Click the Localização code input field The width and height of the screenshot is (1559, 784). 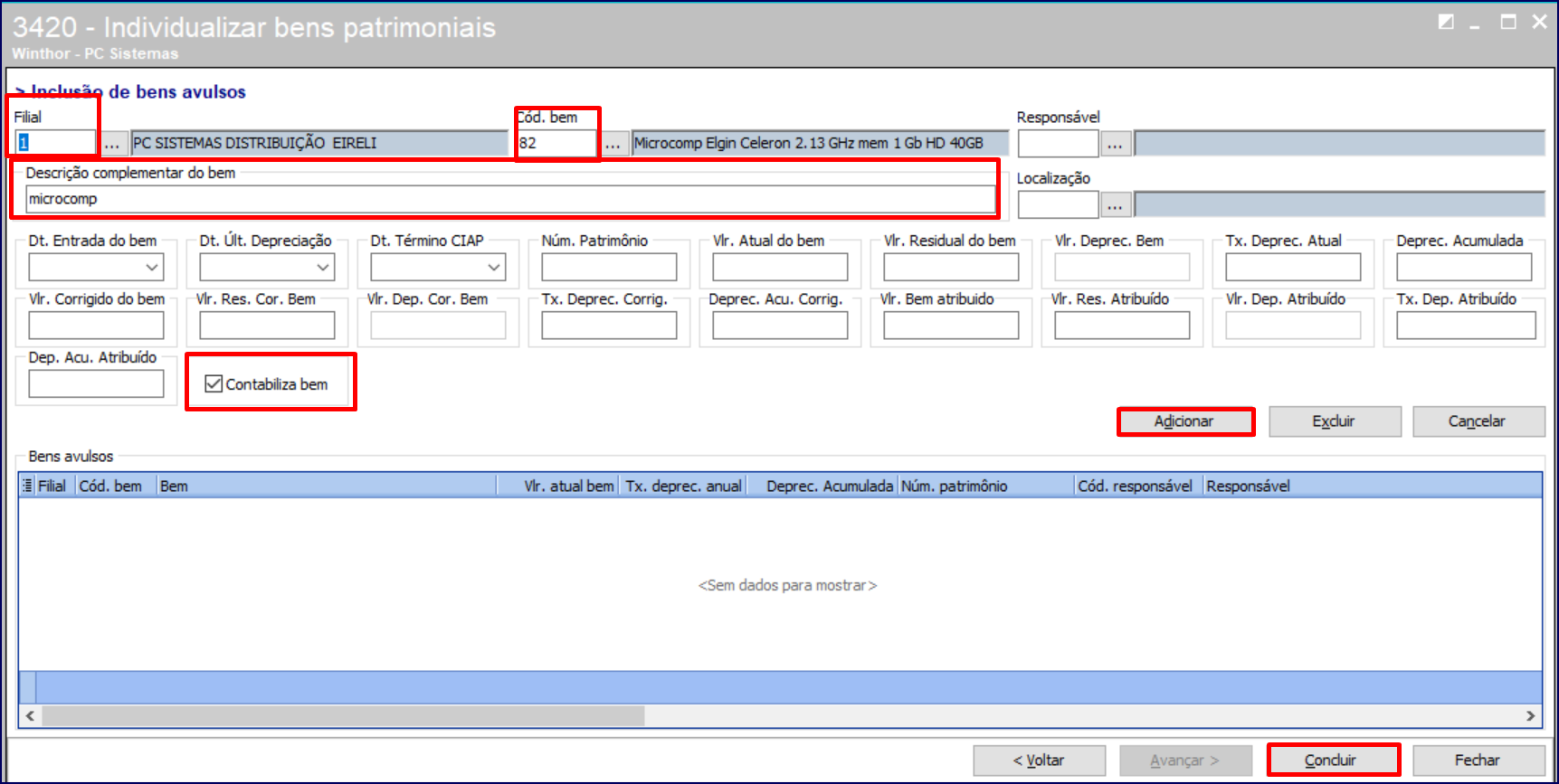click(x=1058, y=205)
